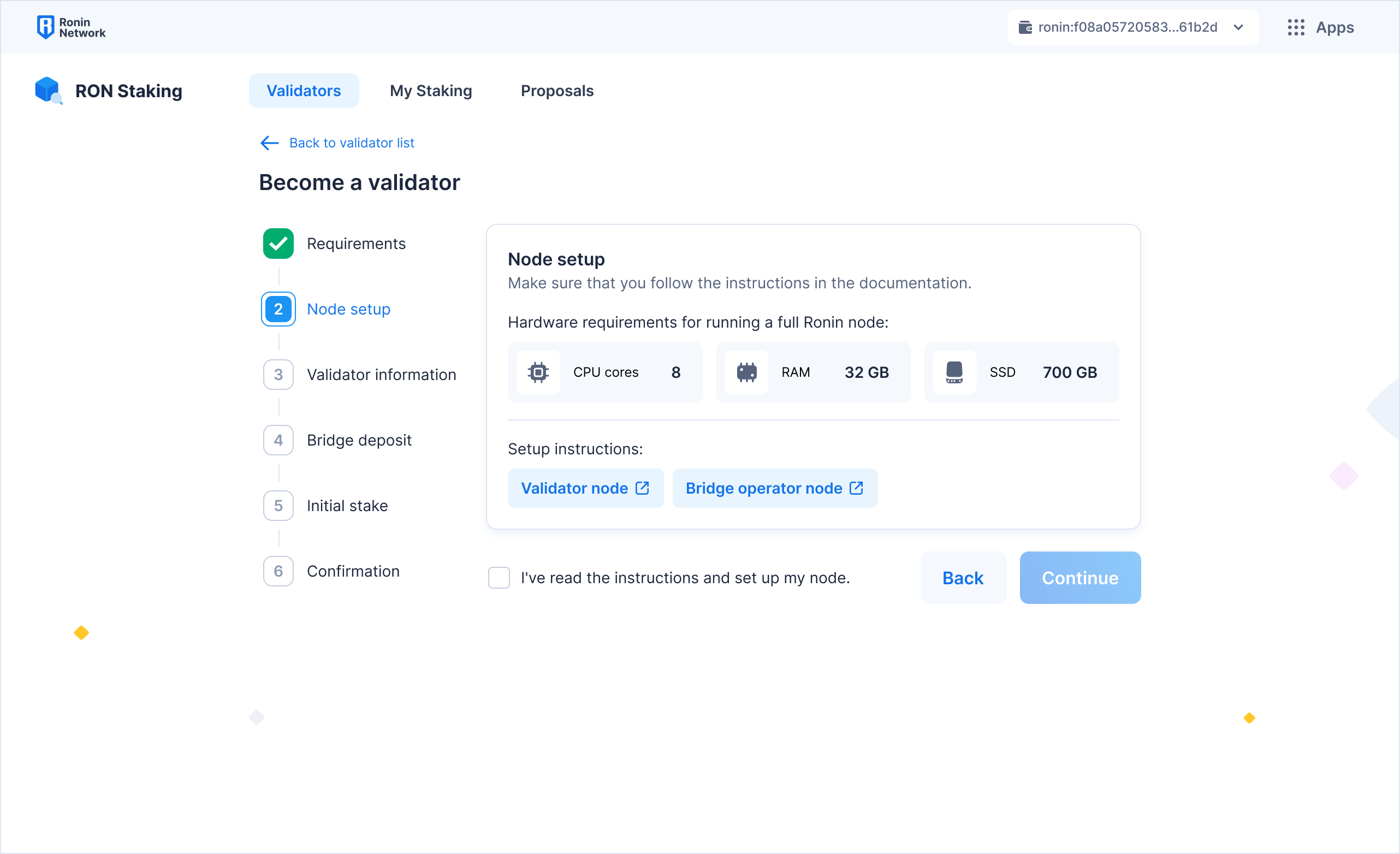Click the back arrow icon
Image resolution: width=1400 pixels, height=854 pixels.
point(269,143)
